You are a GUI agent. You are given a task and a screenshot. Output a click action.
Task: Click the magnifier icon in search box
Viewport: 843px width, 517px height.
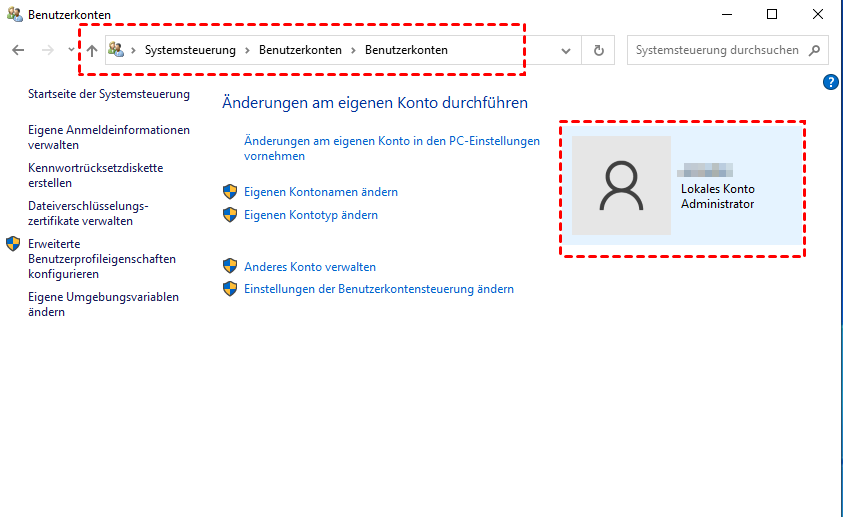(815, 50)
